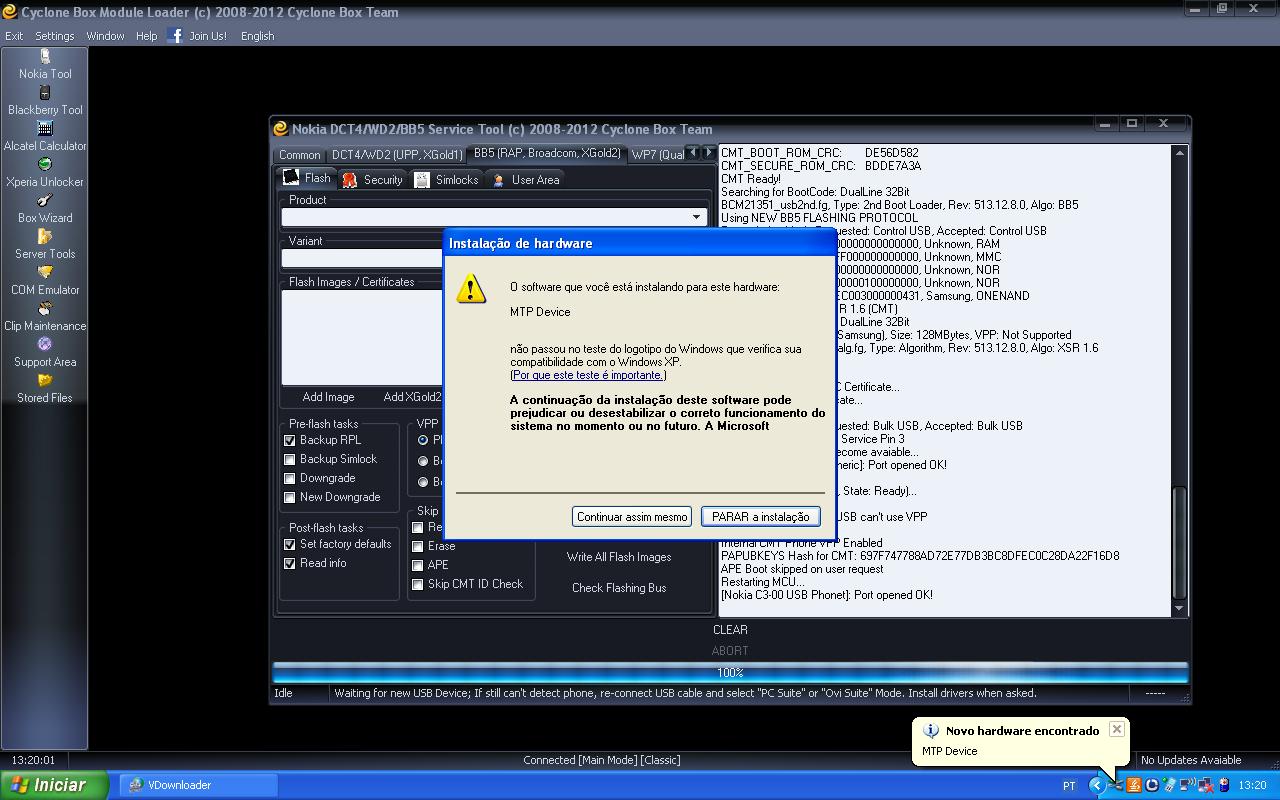Select the Flash sub-tab
1280x800 pixels.
(x=307, y=178)
